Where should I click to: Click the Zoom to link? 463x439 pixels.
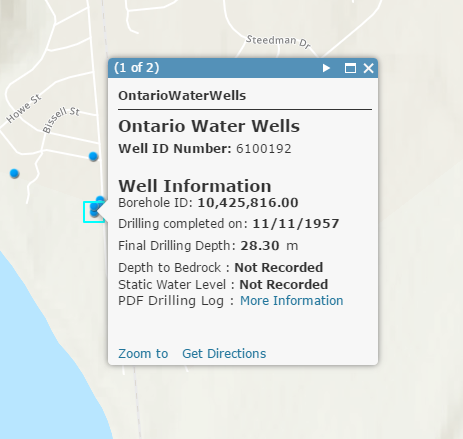[143, 353]
